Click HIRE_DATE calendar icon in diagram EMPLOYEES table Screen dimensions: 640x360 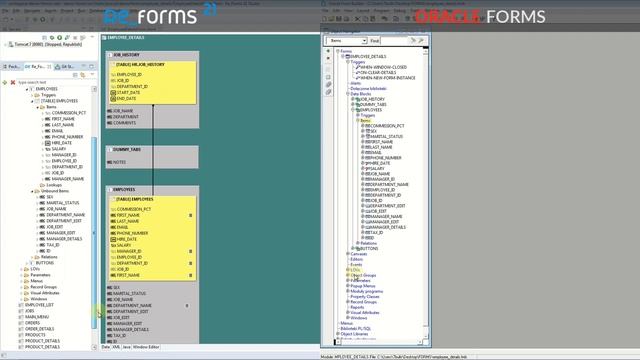(x=113, y=239)
